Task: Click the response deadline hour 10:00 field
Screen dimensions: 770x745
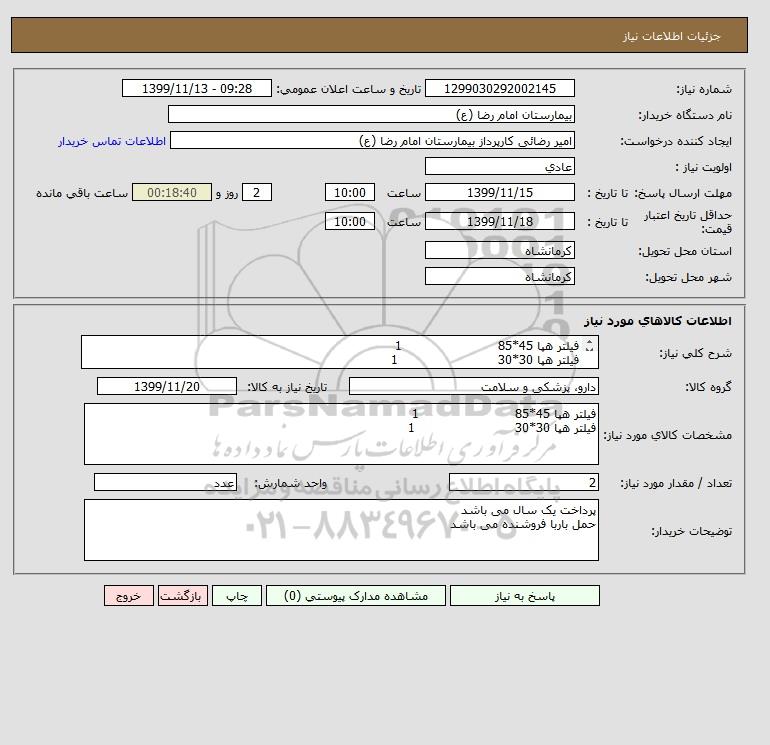Action: (x=350, y=193)
